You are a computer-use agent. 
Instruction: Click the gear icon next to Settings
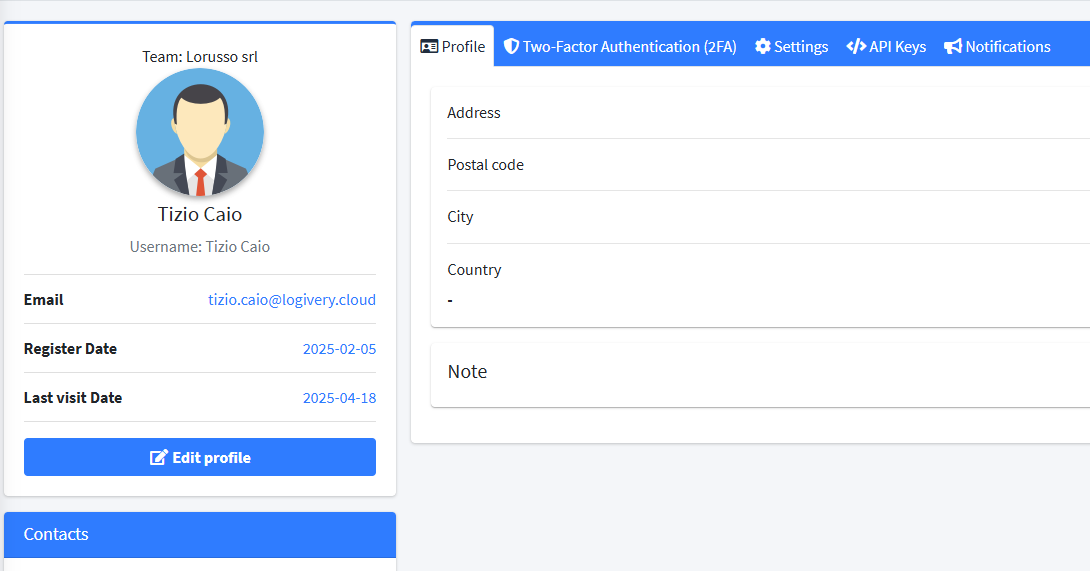763,47
